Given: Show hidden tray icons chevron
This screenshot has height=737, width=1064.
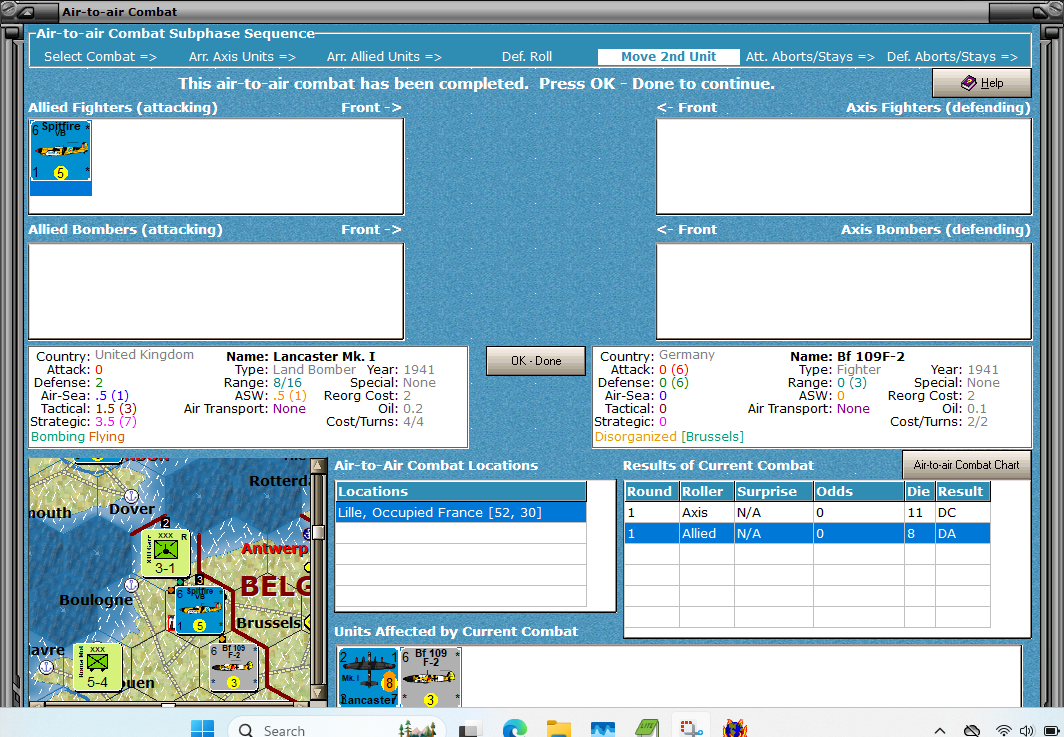Looking at the screenshot, I should pyautogui.click(x=940, y=730).
